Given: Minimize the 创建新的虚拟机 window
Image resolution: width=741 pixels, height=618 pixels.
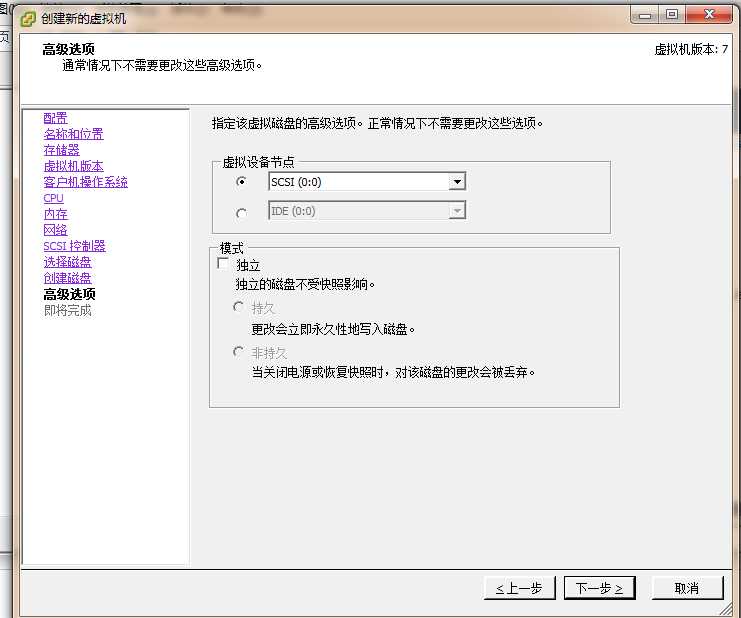Looking at the screenshot, I should (645, 15).
